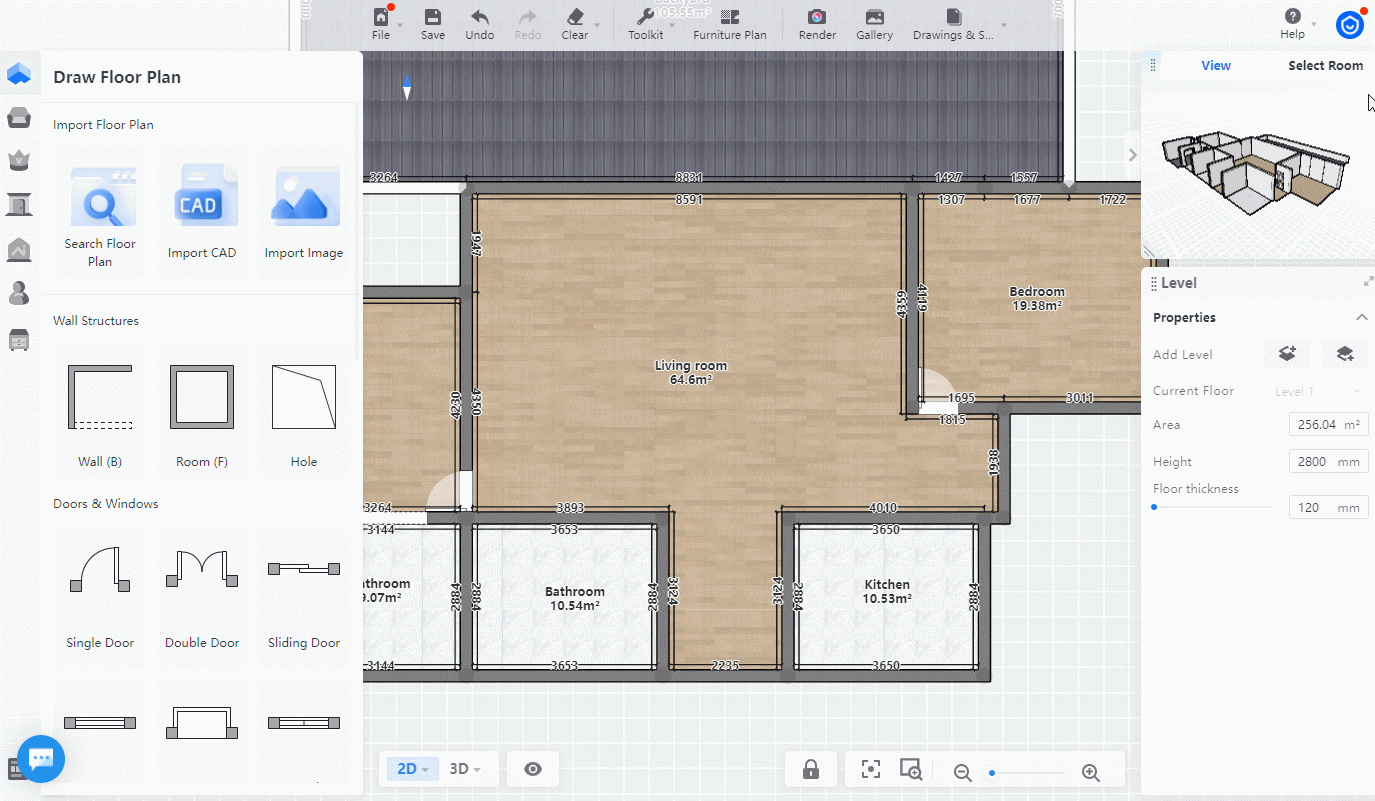Select the Living room label
Image resolution: width=1375 pixels, height=801 pixels.
click(691, 372)
